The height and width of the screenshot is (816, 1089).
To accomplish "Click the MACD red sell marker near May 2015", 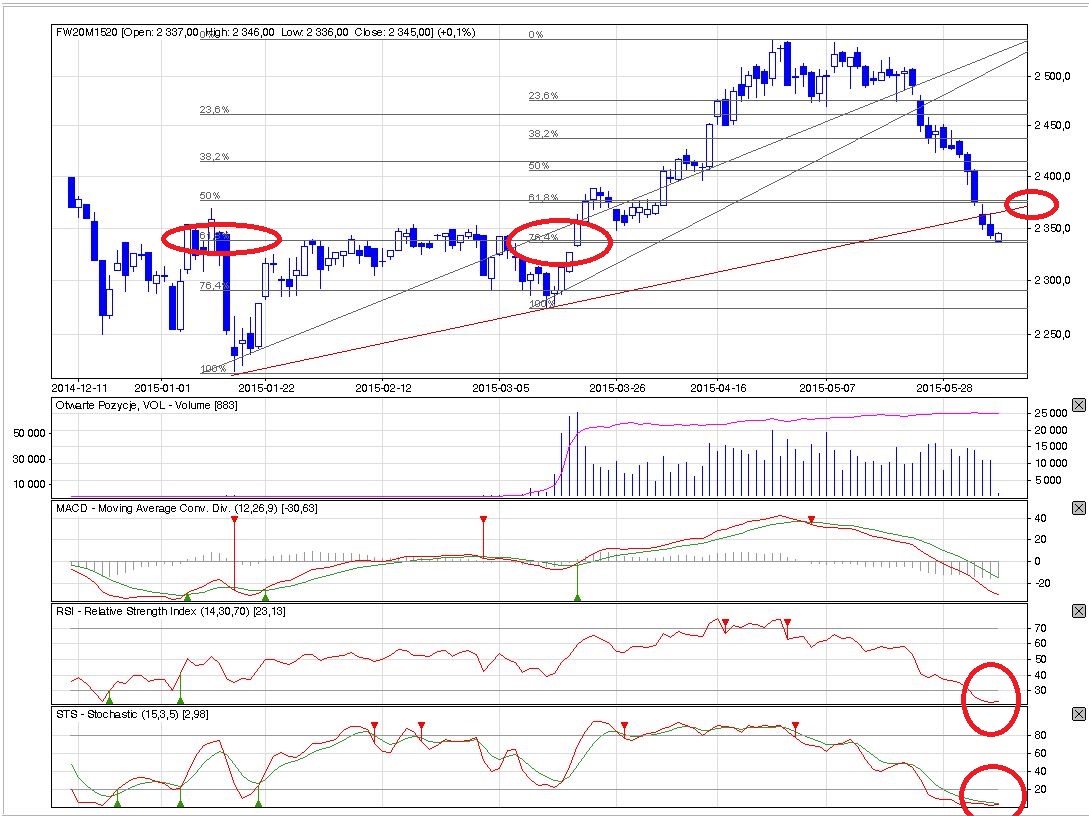I will click(x=810, y=519).
